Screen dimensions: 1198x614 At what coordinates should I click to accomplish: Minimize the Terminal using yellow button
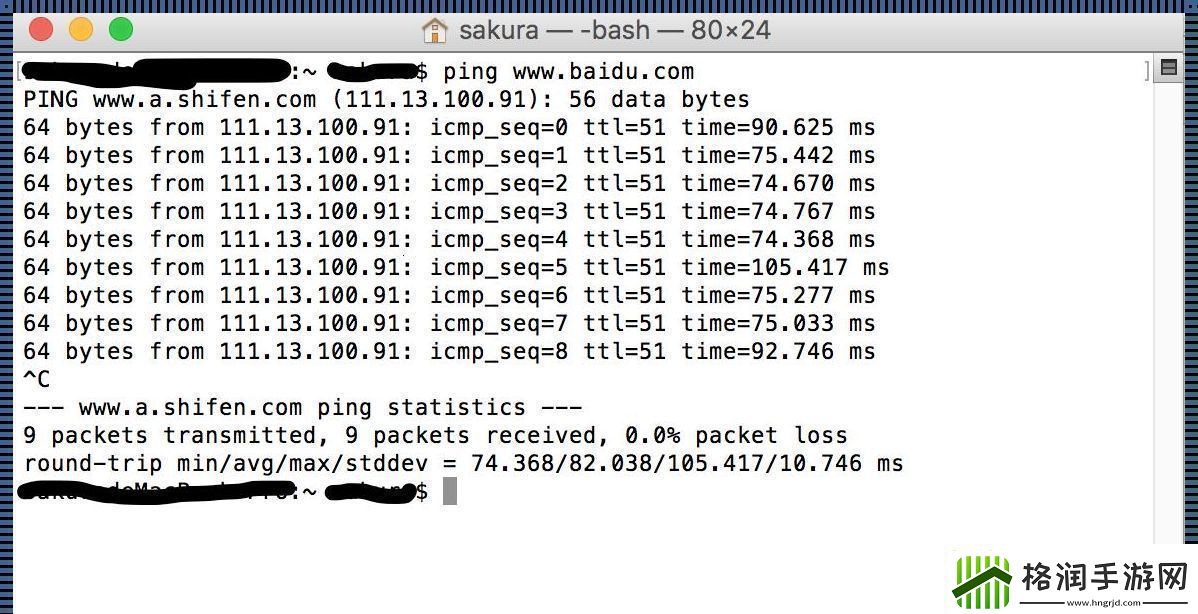tap(81, 30)
